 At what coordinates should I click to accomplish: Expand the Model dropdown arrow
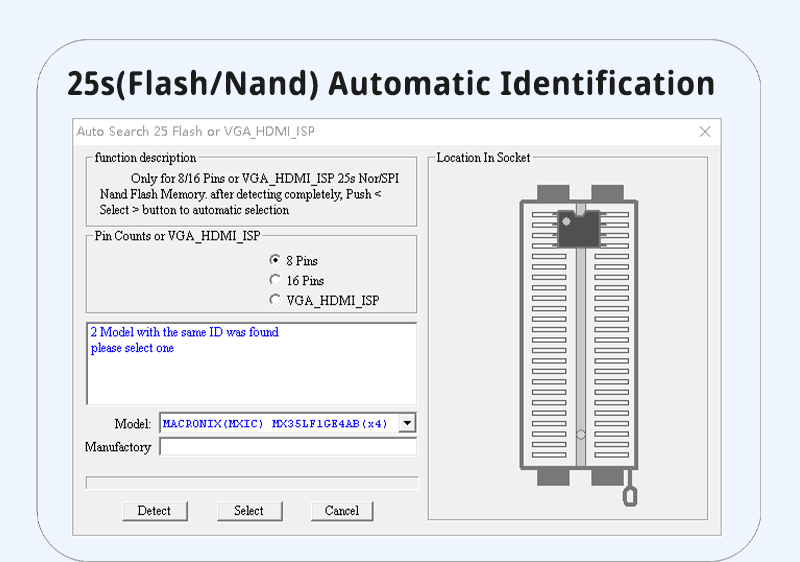(x=406, y=423)
